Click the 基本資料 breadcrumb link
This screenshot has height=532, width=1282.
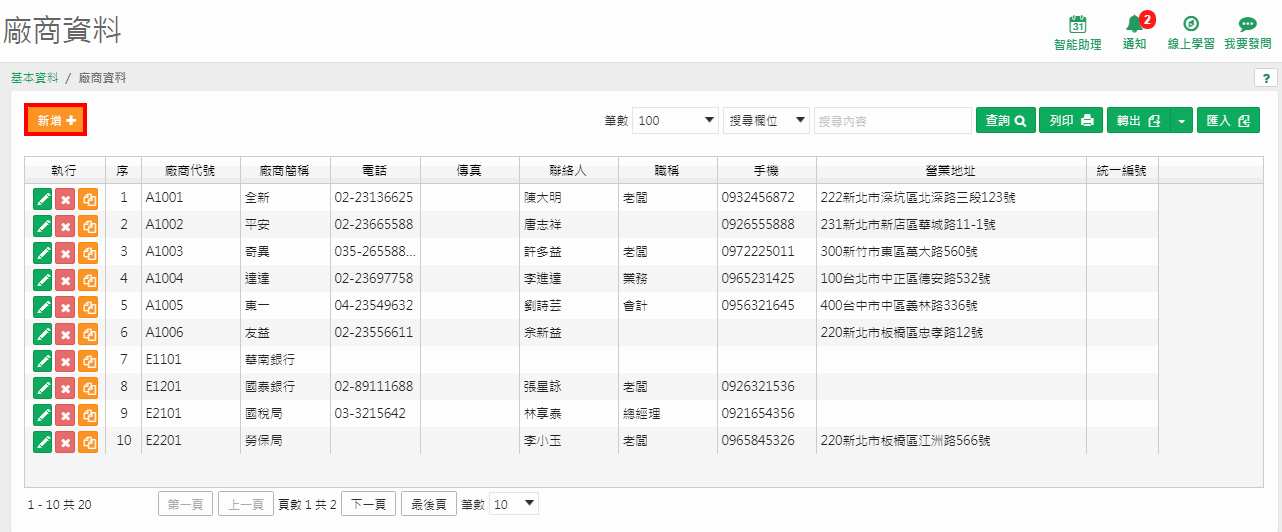pos(35,77)
